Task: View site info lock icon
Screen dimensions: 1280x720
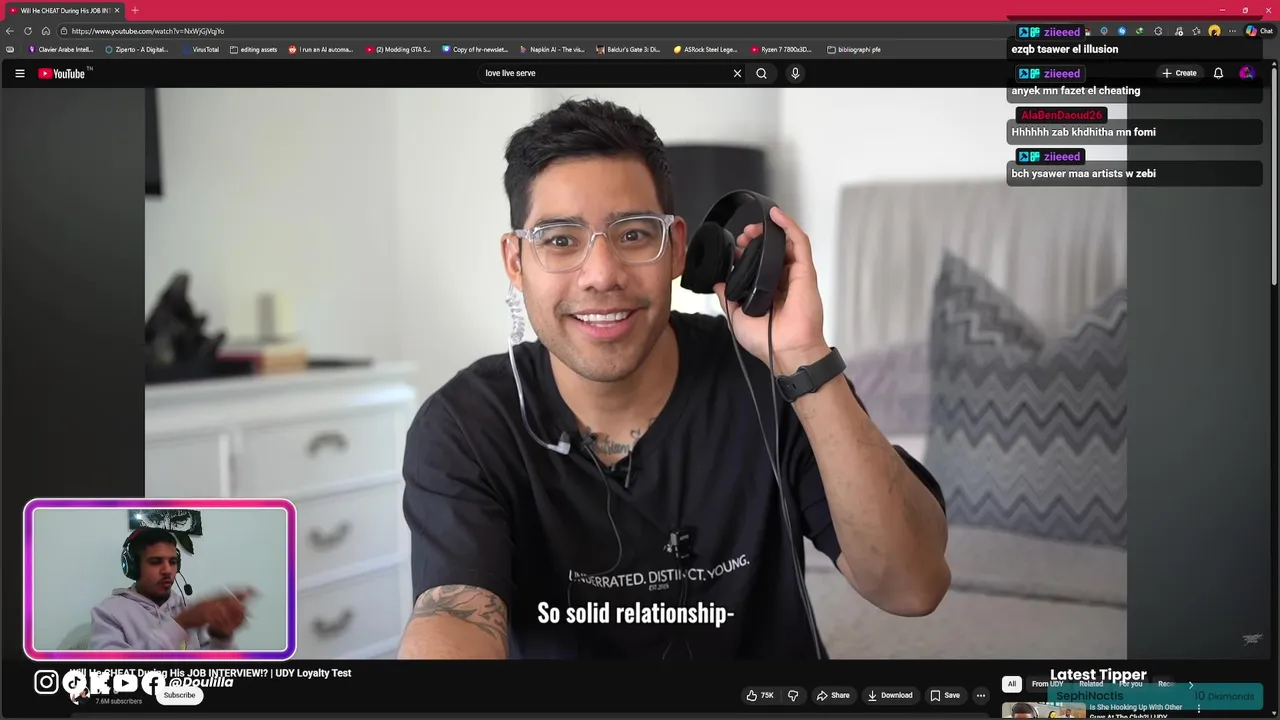Action: (x=62, y=31)
